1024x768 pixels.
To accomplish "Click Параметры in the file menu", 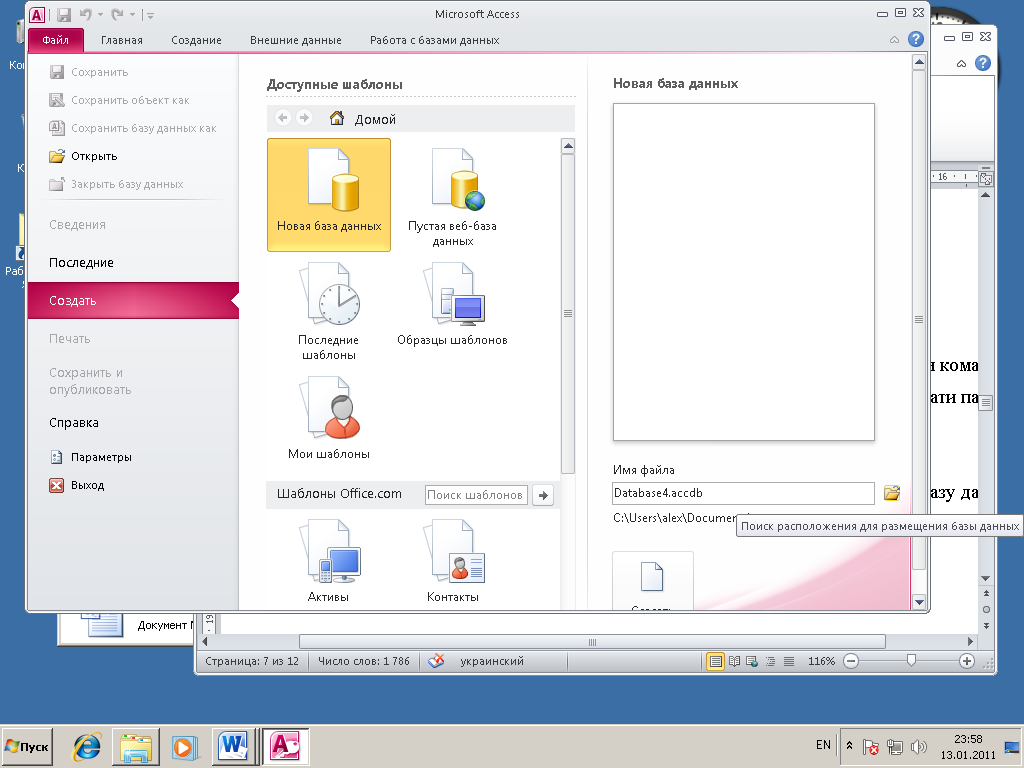I will pos(91,457).
